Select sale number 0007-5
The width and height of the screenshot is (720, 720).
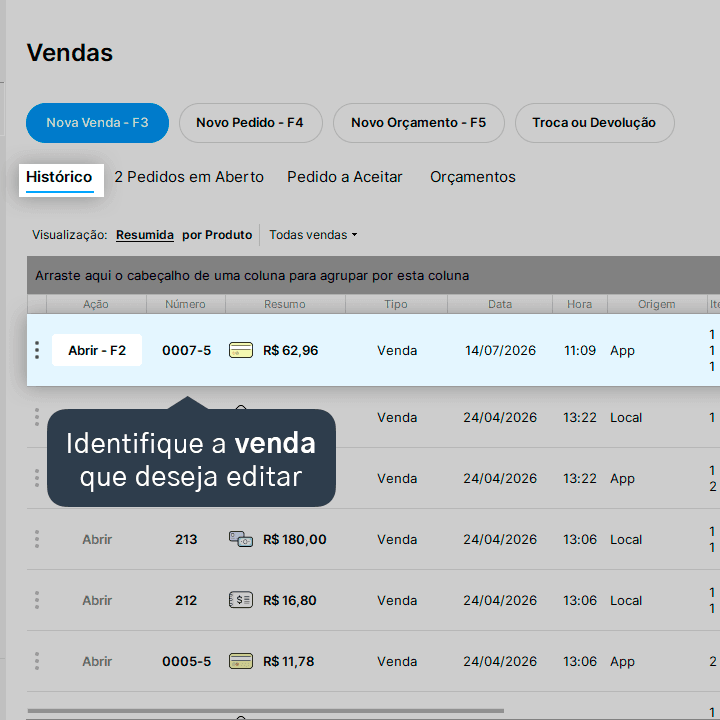(x=186, y=350)
